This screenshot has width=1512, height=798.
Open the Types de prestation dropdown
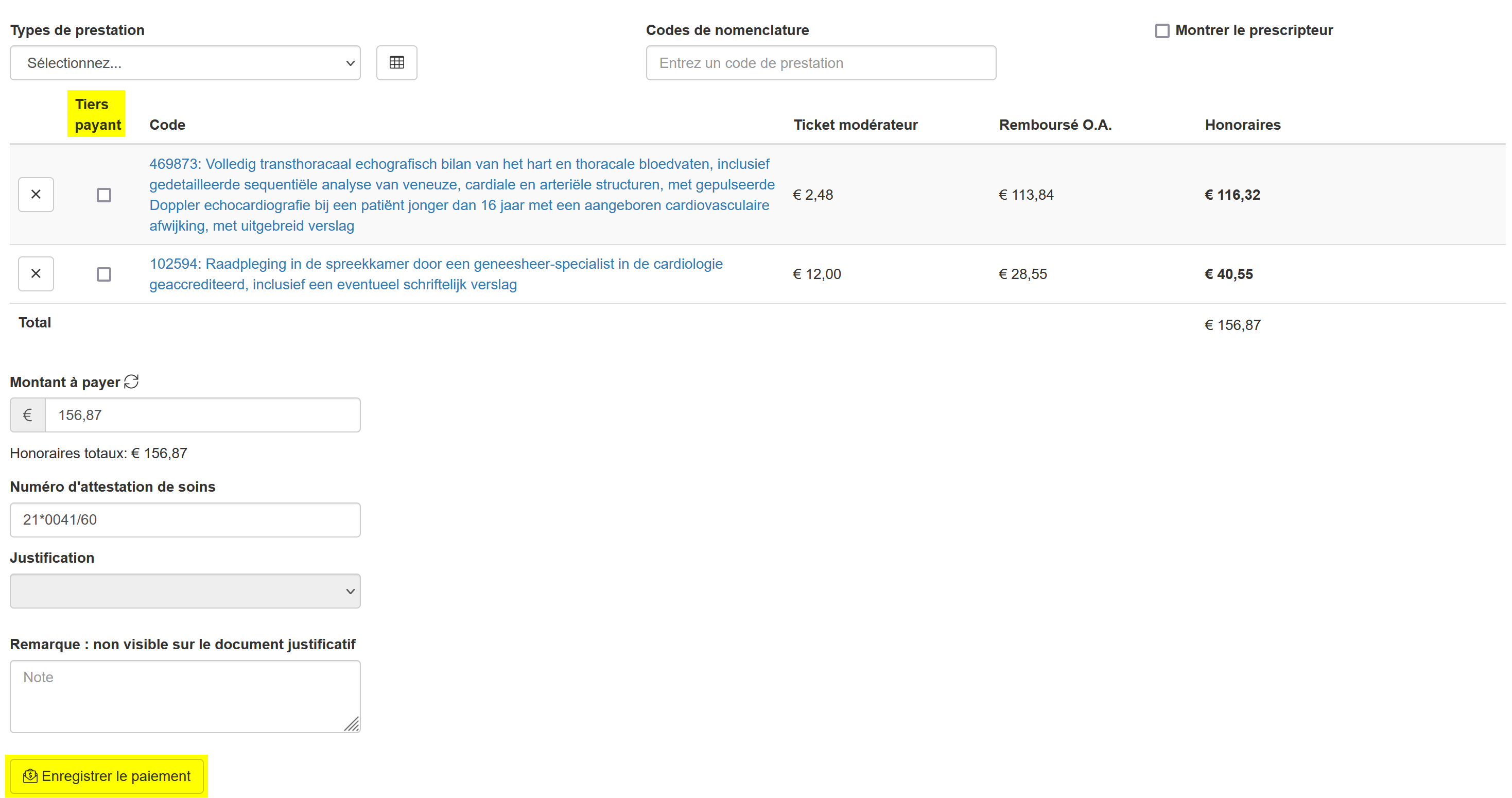185,63
